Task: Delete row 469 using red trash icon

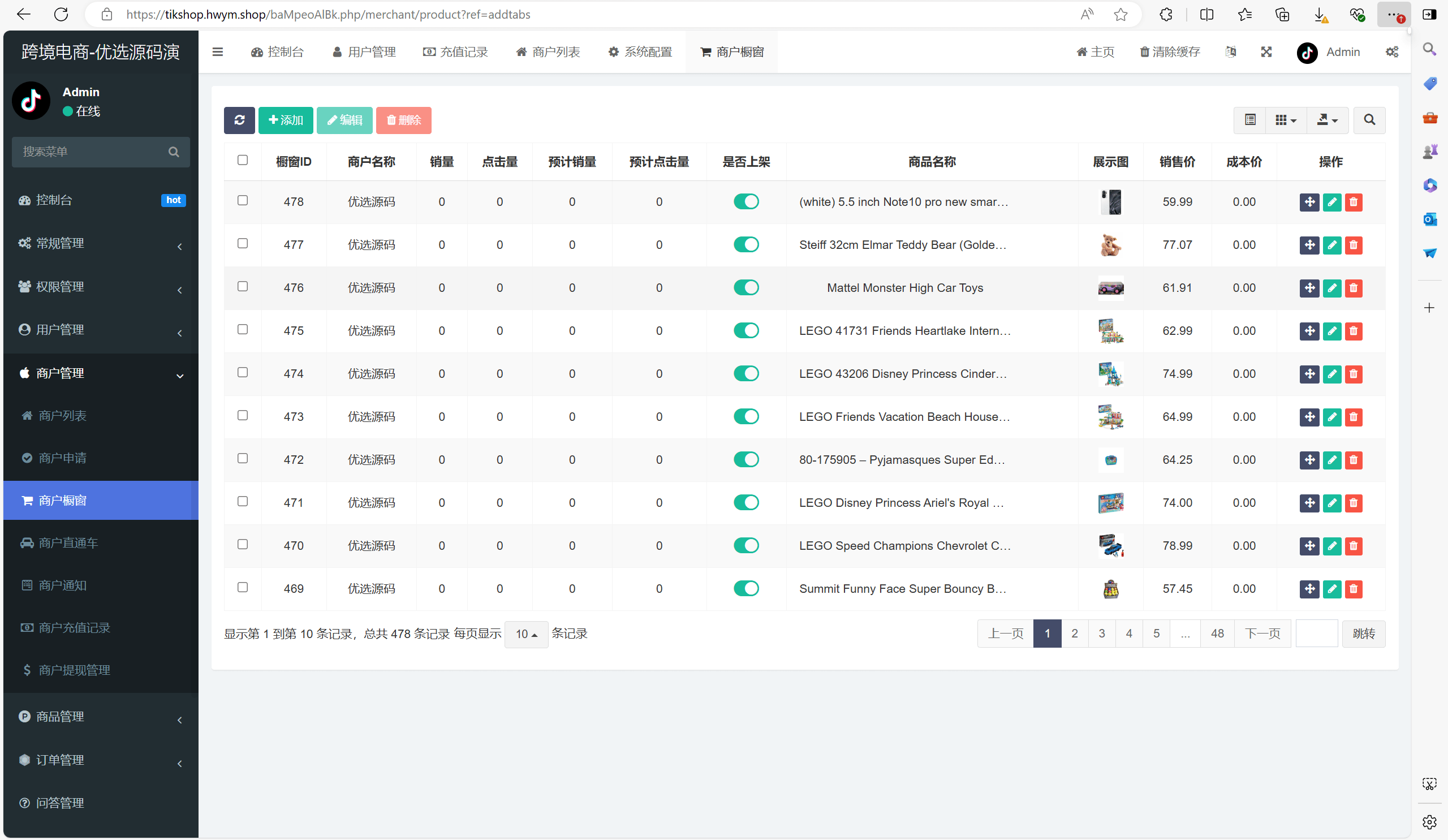Action: pos(1354,589)
